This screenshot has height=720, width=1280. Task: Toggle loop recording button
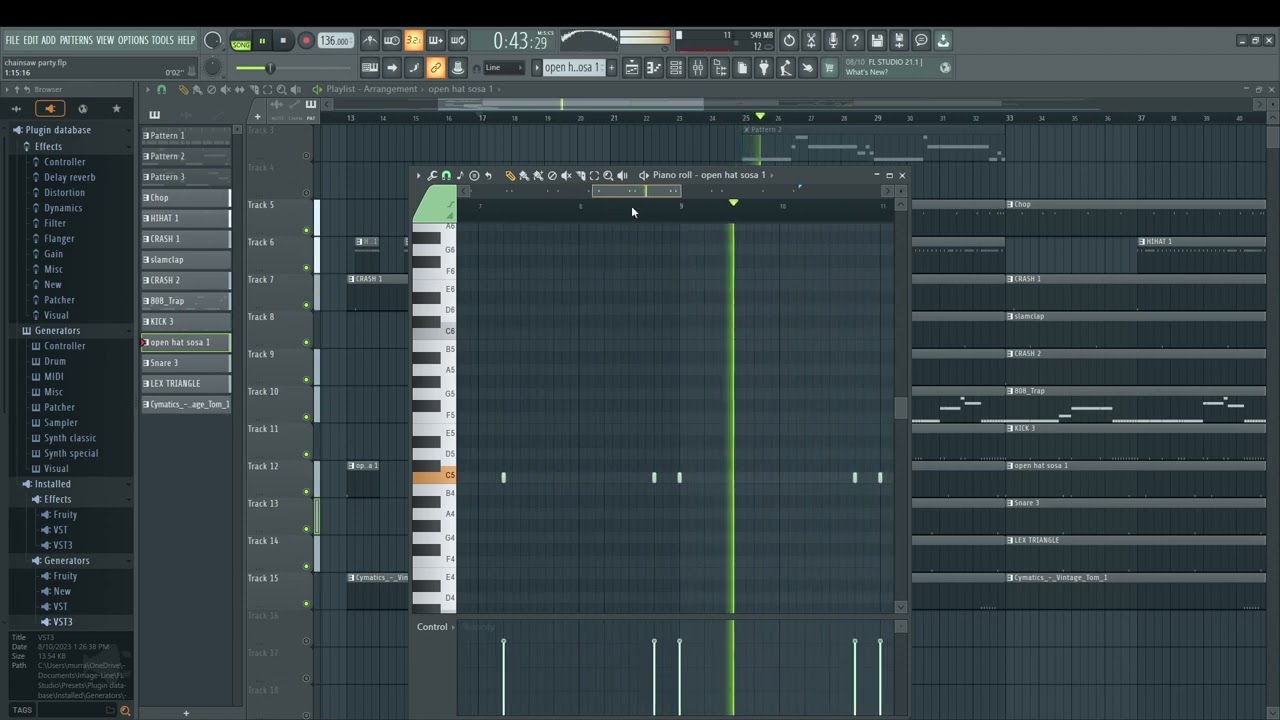pyautogui.click(x=457, y=41)
